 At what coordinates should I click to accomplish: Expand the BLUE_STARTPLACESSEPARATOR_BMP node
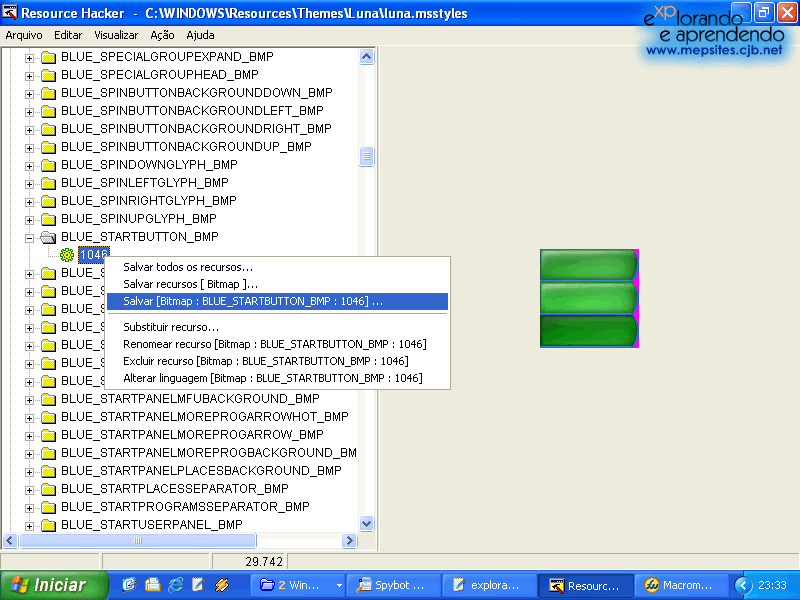pos(30,491)
